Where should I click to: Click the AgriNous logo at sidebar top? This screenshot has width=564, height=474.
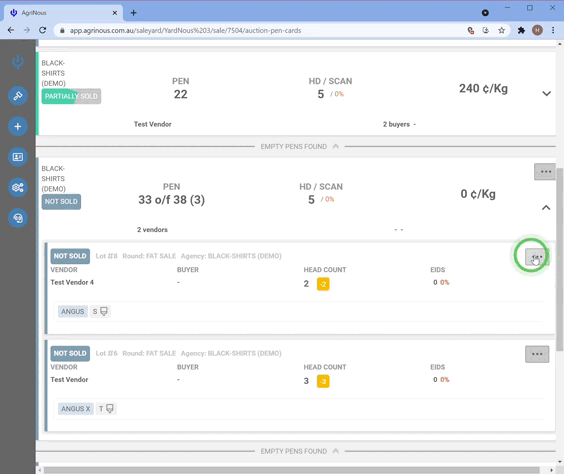(18, 61)
